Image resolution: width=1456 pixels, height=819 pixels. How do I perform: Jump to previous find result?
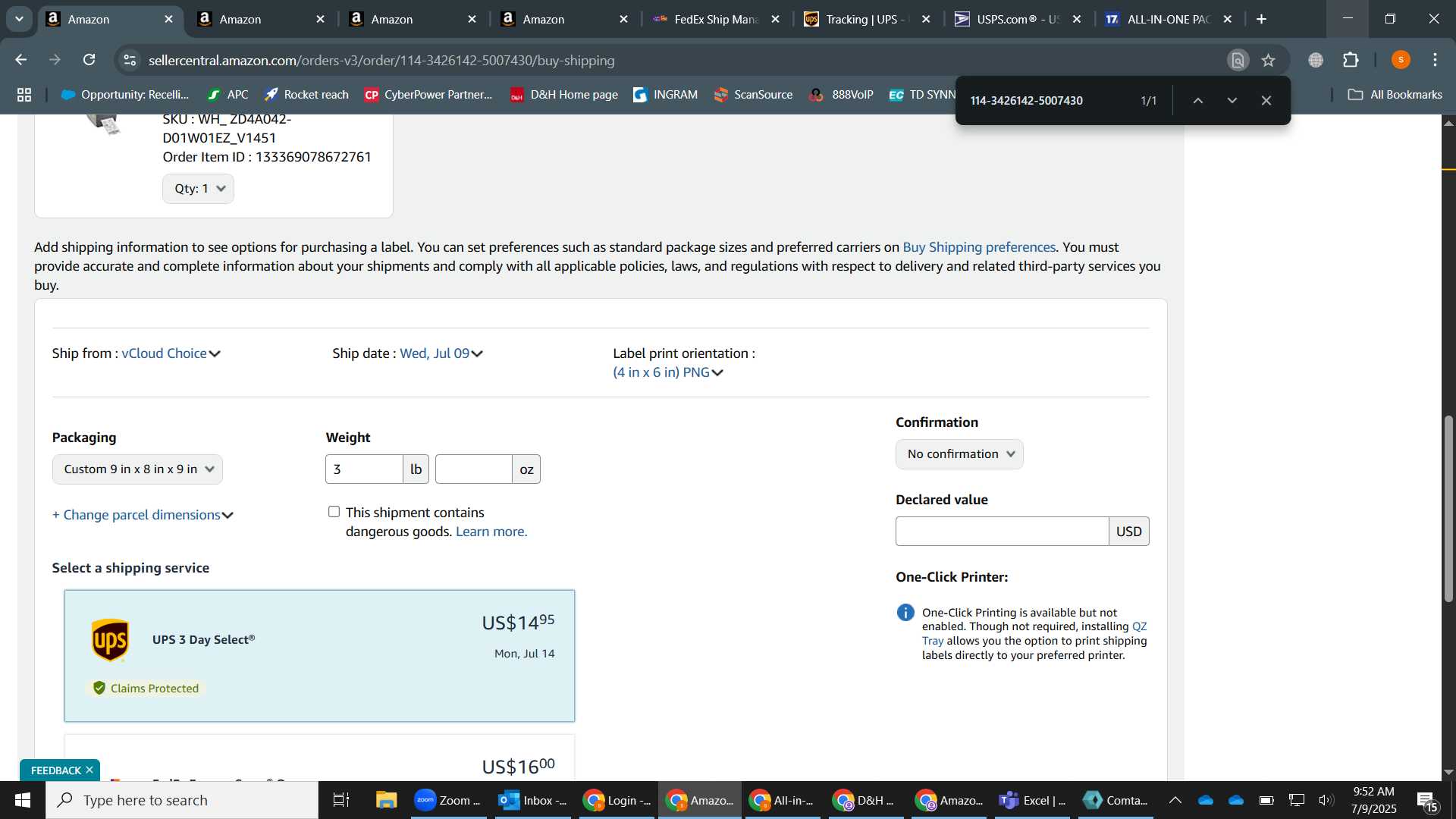tap(1198, 100)
